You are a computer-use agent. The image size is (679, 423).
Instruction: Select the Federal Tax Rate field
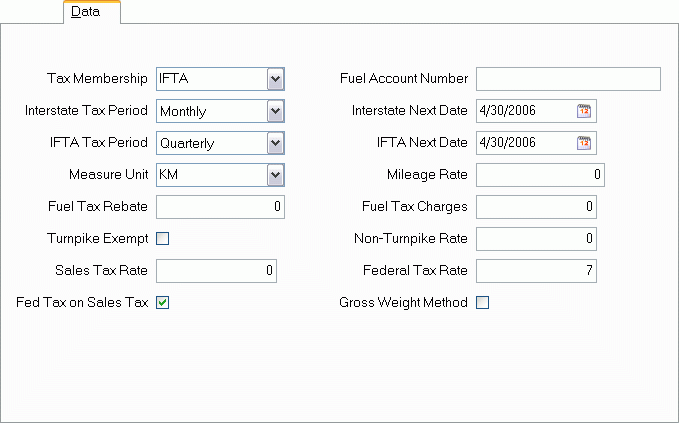point(536,271)
